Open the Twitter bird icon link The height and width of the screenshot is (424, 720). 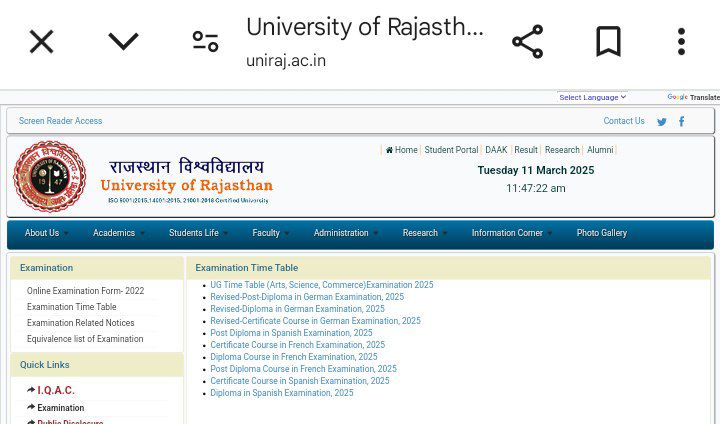click(x=661, y=122)
